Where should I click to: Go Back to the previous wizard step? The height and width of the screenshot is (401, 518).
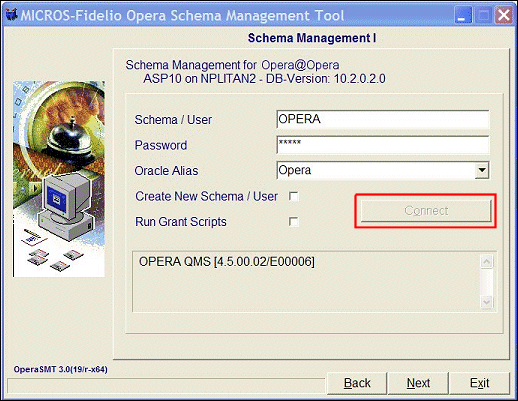(x=357, y=383)
